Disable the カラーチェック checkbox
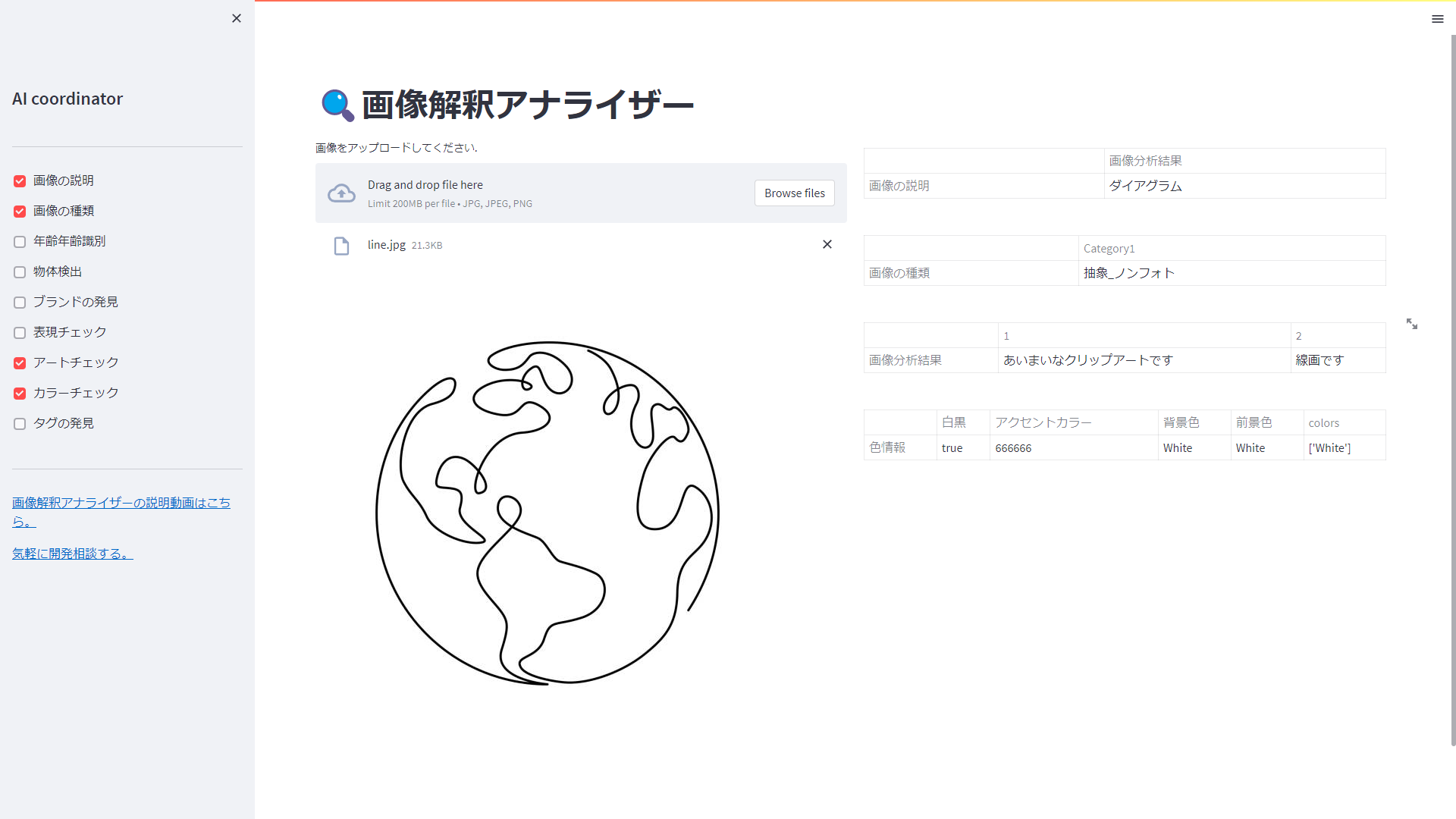 click(x=20, y=394)
